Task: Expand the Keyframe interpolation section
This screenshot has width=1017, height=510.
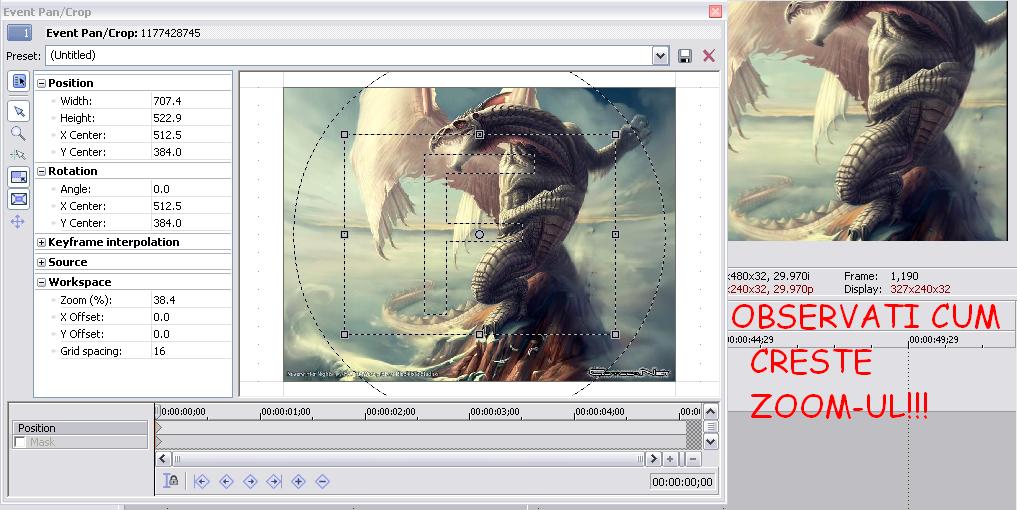Action: click(x=42, y=242)
